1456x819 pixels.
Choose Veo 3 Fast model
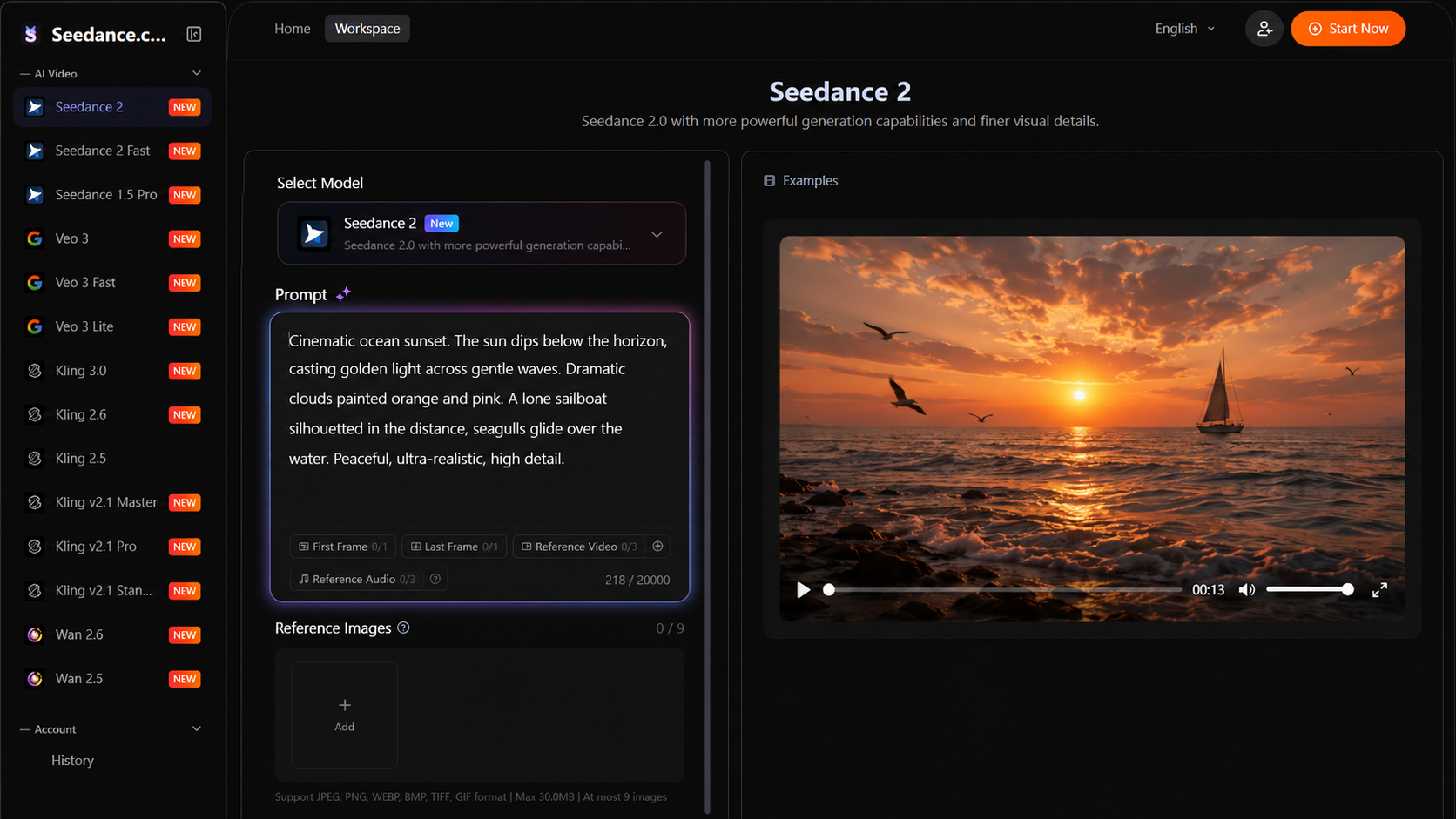pyautogui.click(x=112, y=283)
